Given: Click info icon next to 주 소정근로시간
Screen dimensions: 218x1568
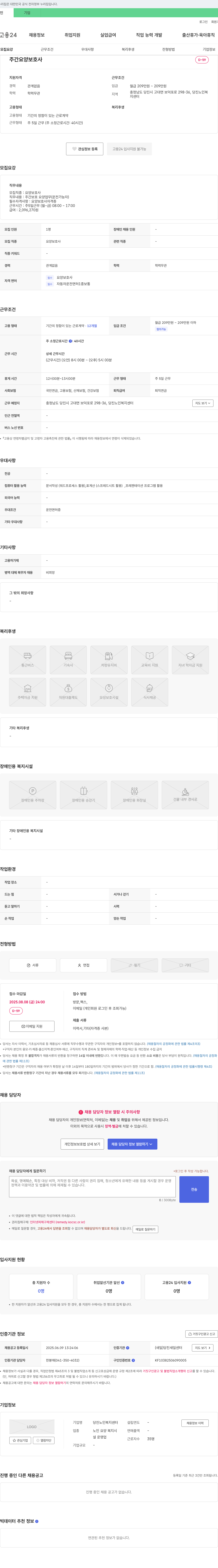Looking at the screenshot, I should pyautogui.click(x=70, y=341).
